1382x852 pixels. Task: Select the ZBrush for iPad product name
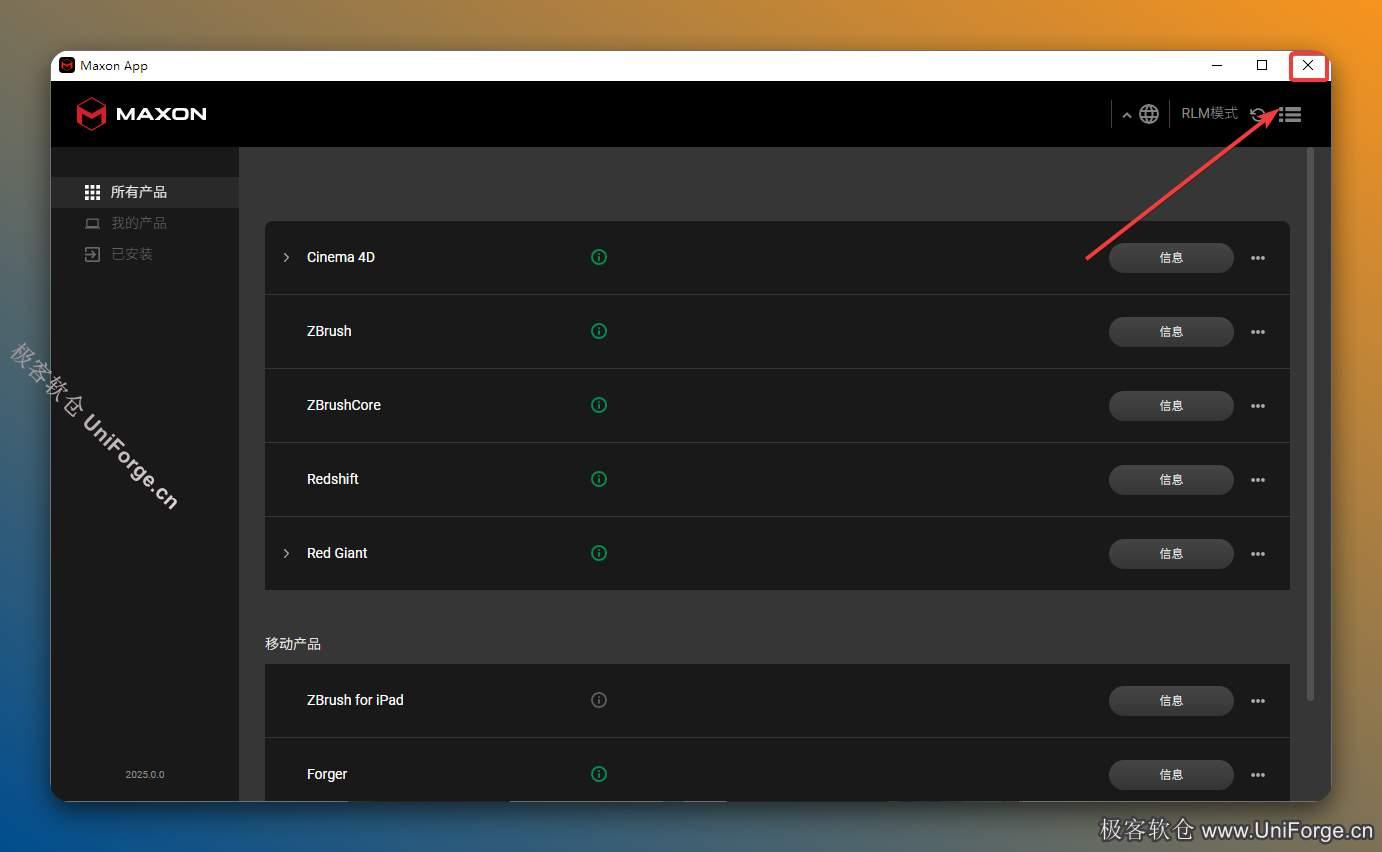tap(355, 700)
